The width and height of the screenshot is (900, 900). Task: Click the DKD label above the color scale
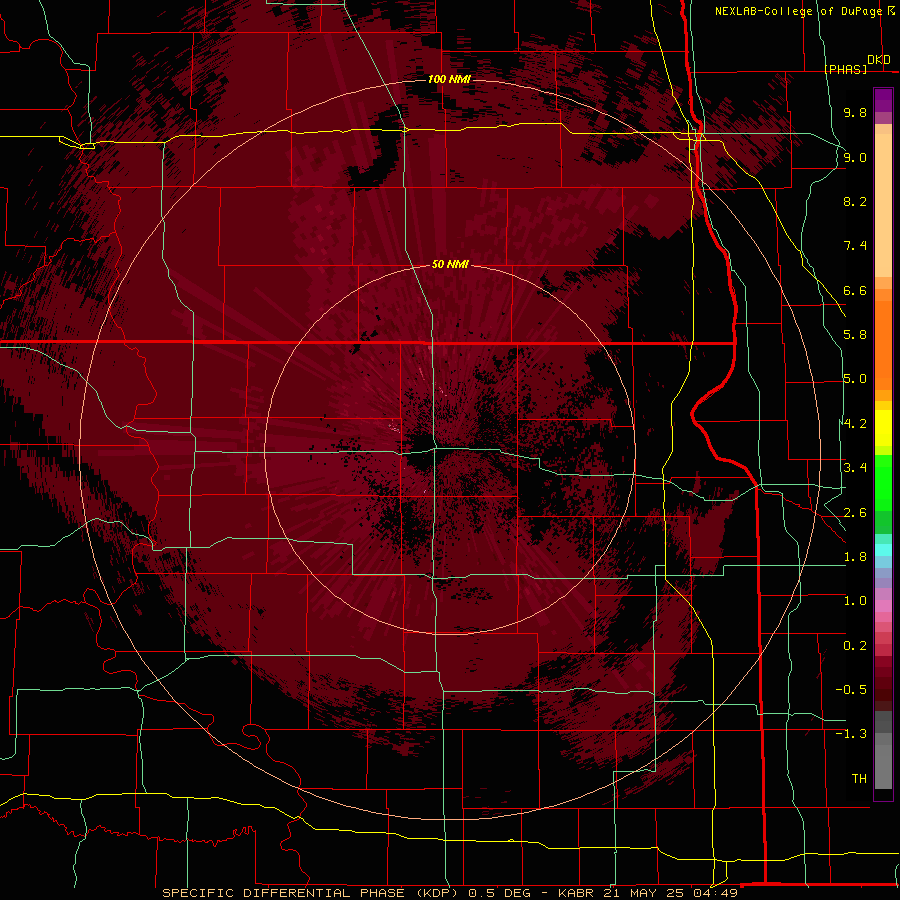[879, 60]
